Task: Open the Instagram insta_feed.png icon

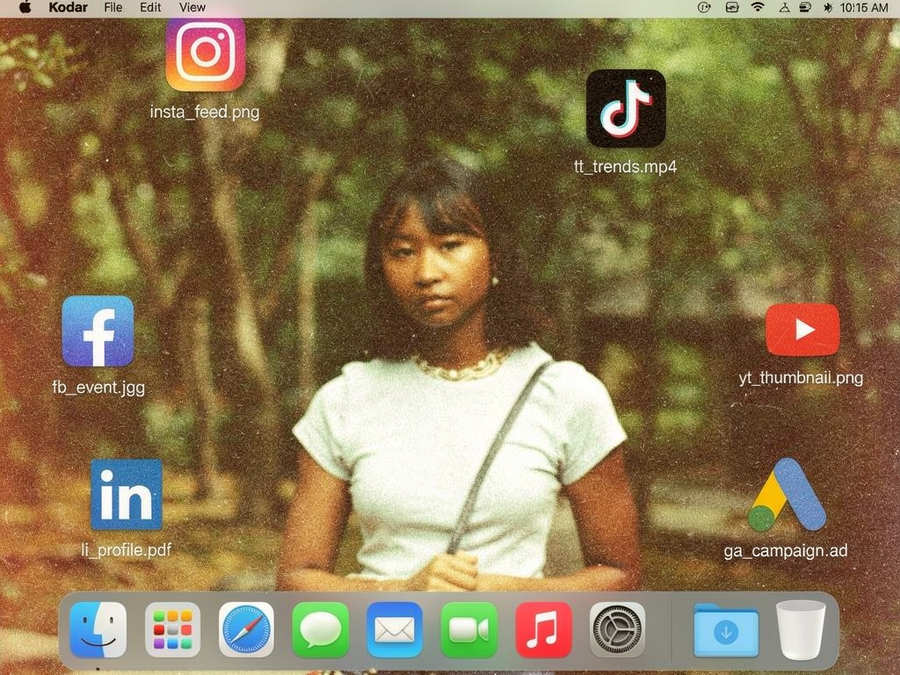Action: point(205,54)
